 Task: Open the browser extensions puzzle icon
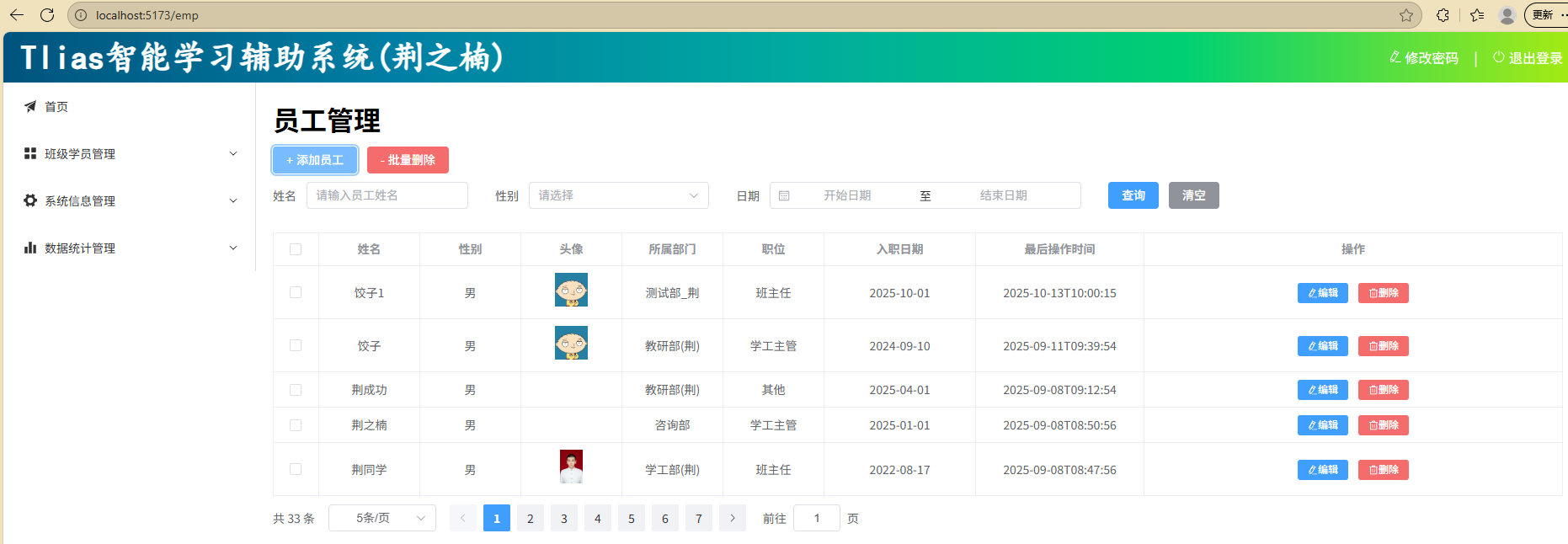pos(1443,15)
